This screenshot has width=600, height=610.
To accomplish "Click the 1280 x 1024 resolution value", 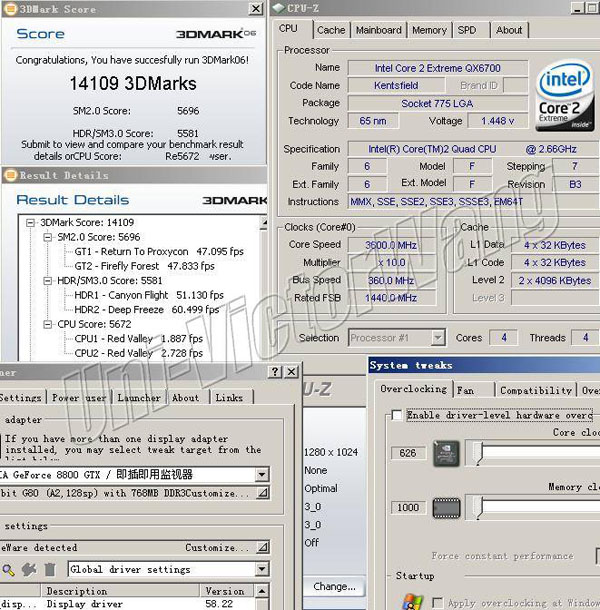I will pos(331,452).
